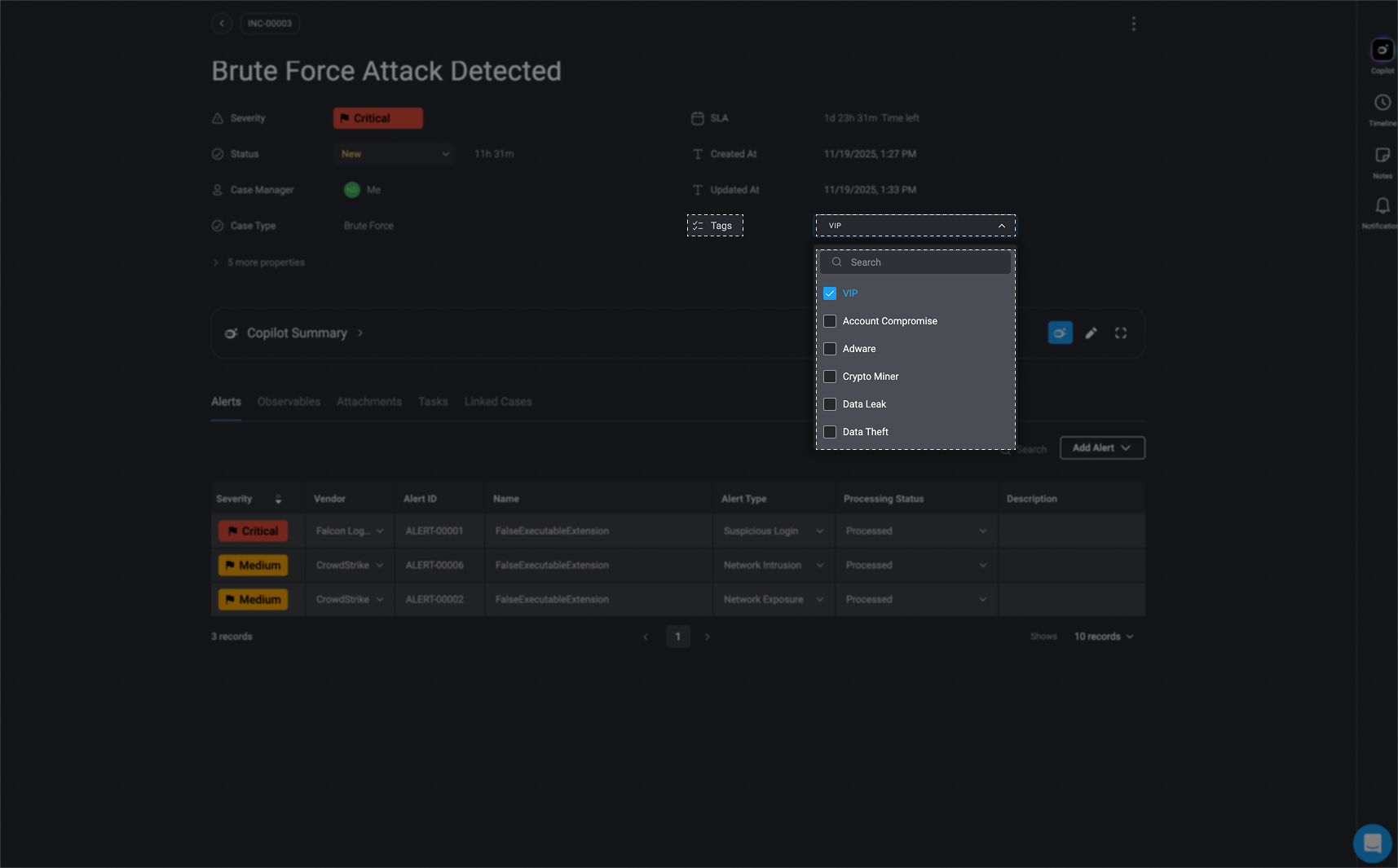Switch to the Observables tab
1398x868 pixels.
tap(289, 402)
